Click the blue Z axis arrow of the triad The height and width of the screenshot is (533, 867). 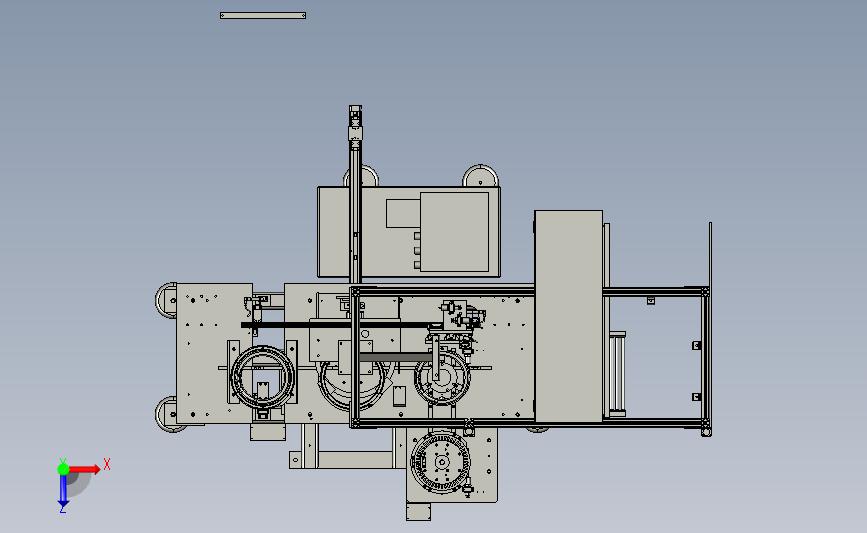point(63,491)
